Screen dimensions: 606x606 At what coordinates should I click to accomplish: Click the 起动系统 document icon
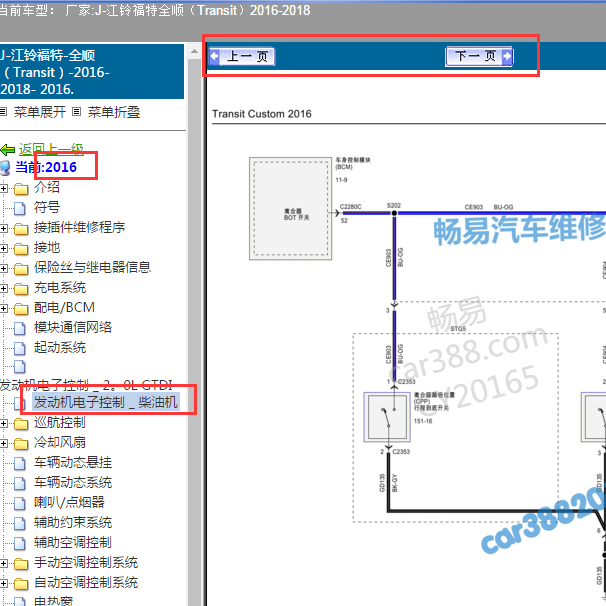click(20, 348)
